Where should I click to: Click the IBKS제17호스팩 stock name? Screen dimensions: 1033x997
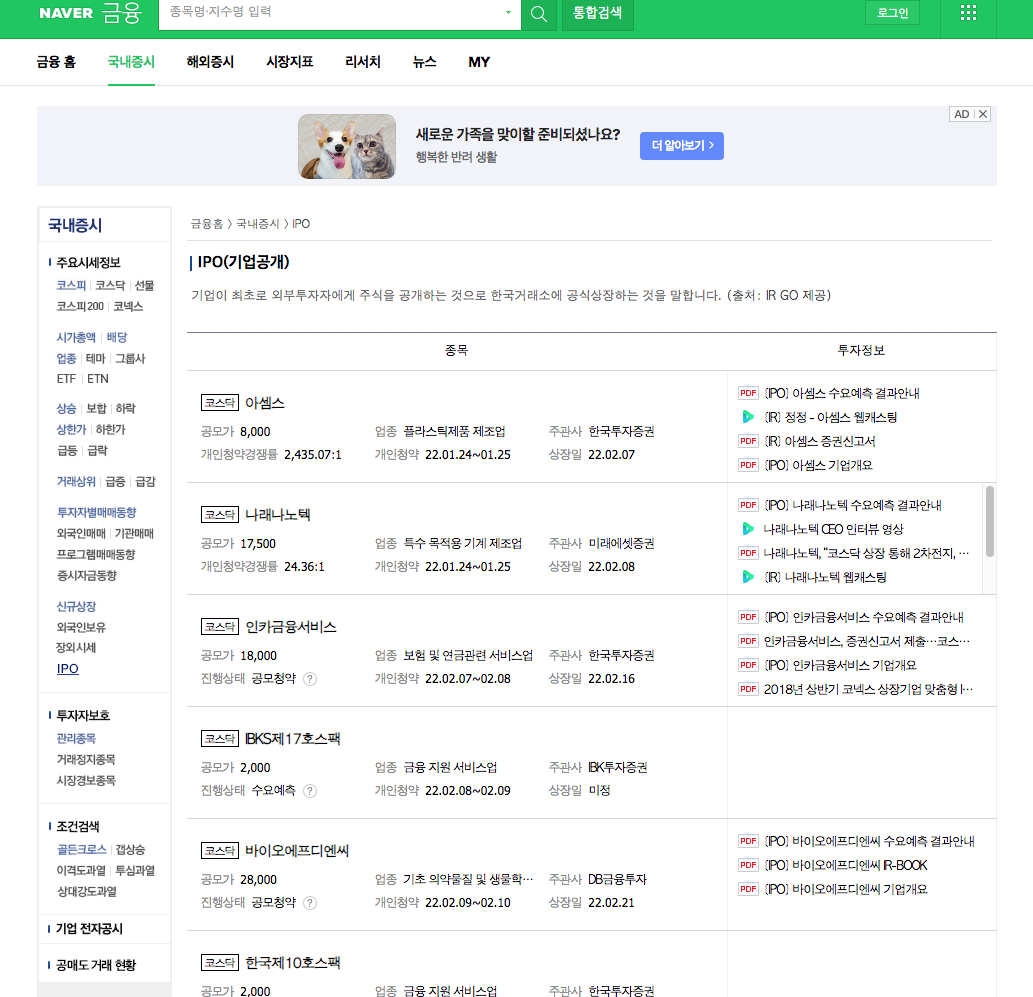coord(293,739)
